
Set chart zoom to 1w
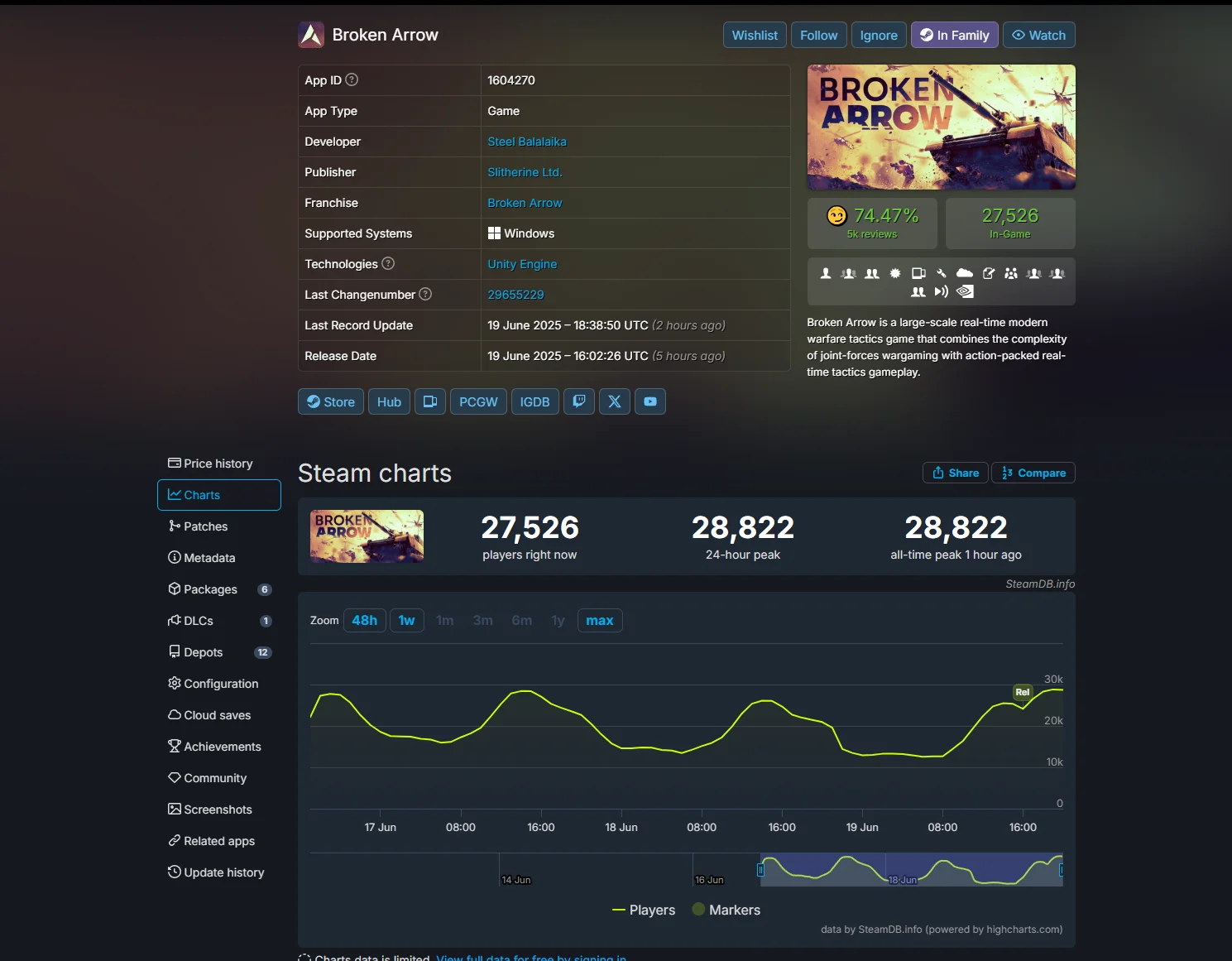(x=406, y=620)
